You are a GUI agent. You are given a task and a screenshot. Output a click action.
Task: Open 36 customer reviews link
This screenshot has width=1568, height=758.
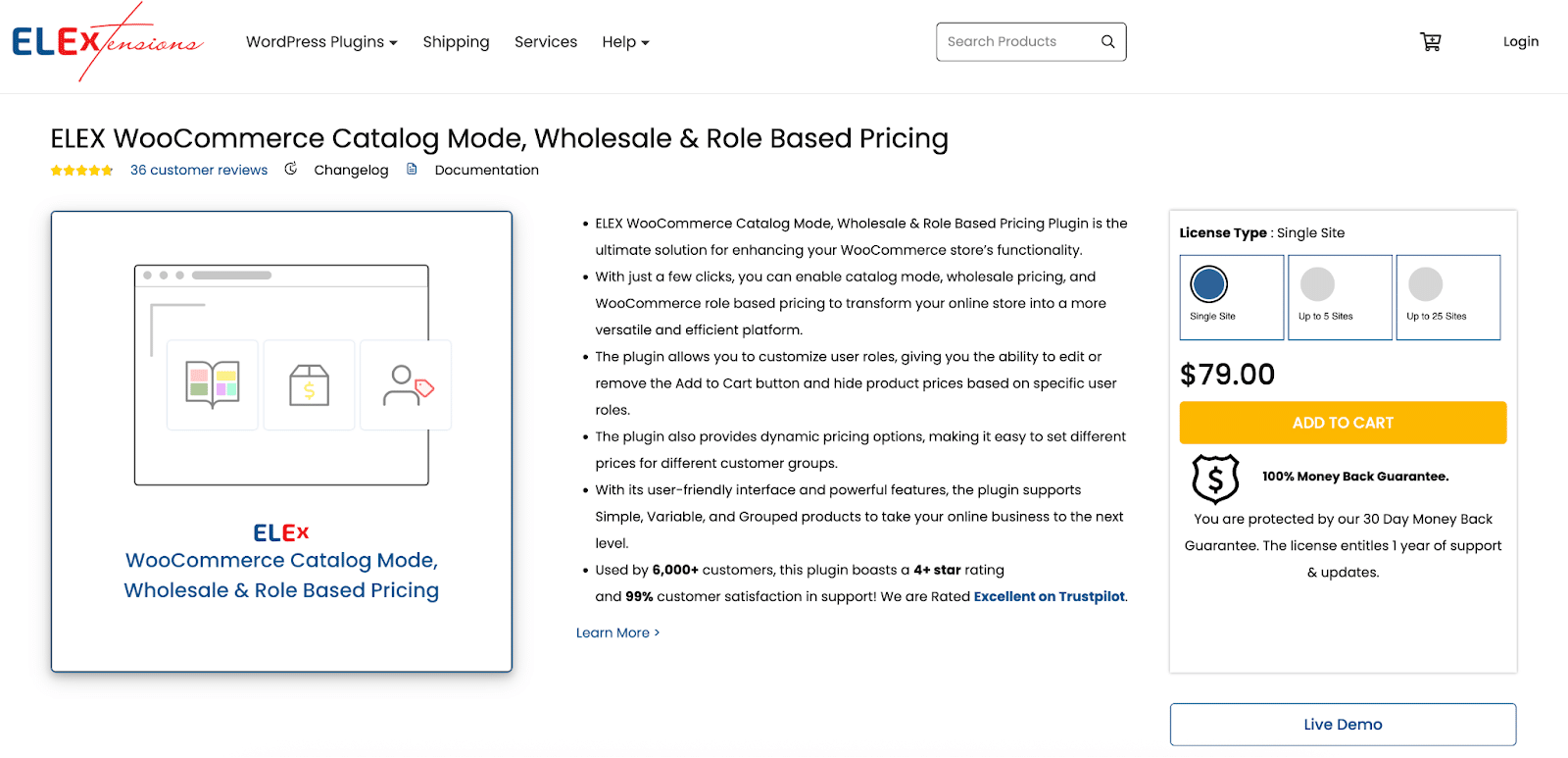click(199, 170)
